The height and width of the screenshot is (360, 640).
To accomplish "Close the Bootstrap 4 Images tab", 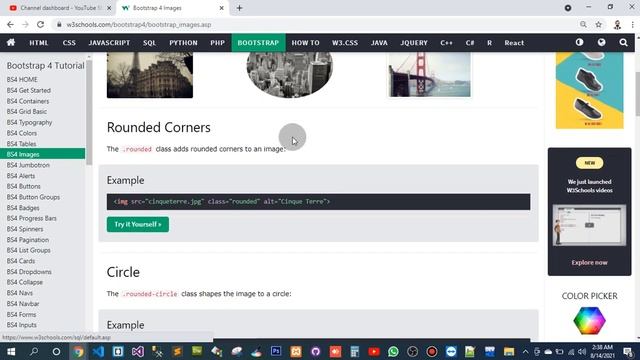I will pyautogui.click(x=222, y=8).
